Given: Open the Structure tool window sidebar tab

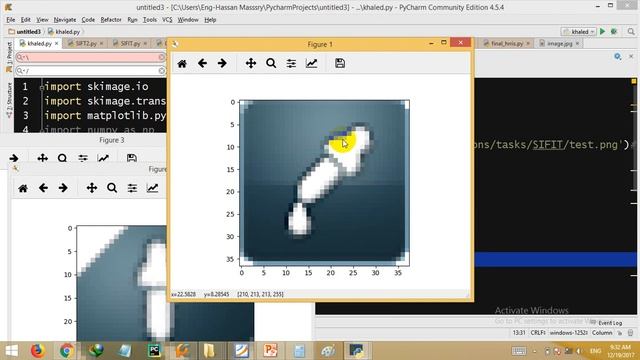Looking at the screenshot, I should (x=9, y=100).
